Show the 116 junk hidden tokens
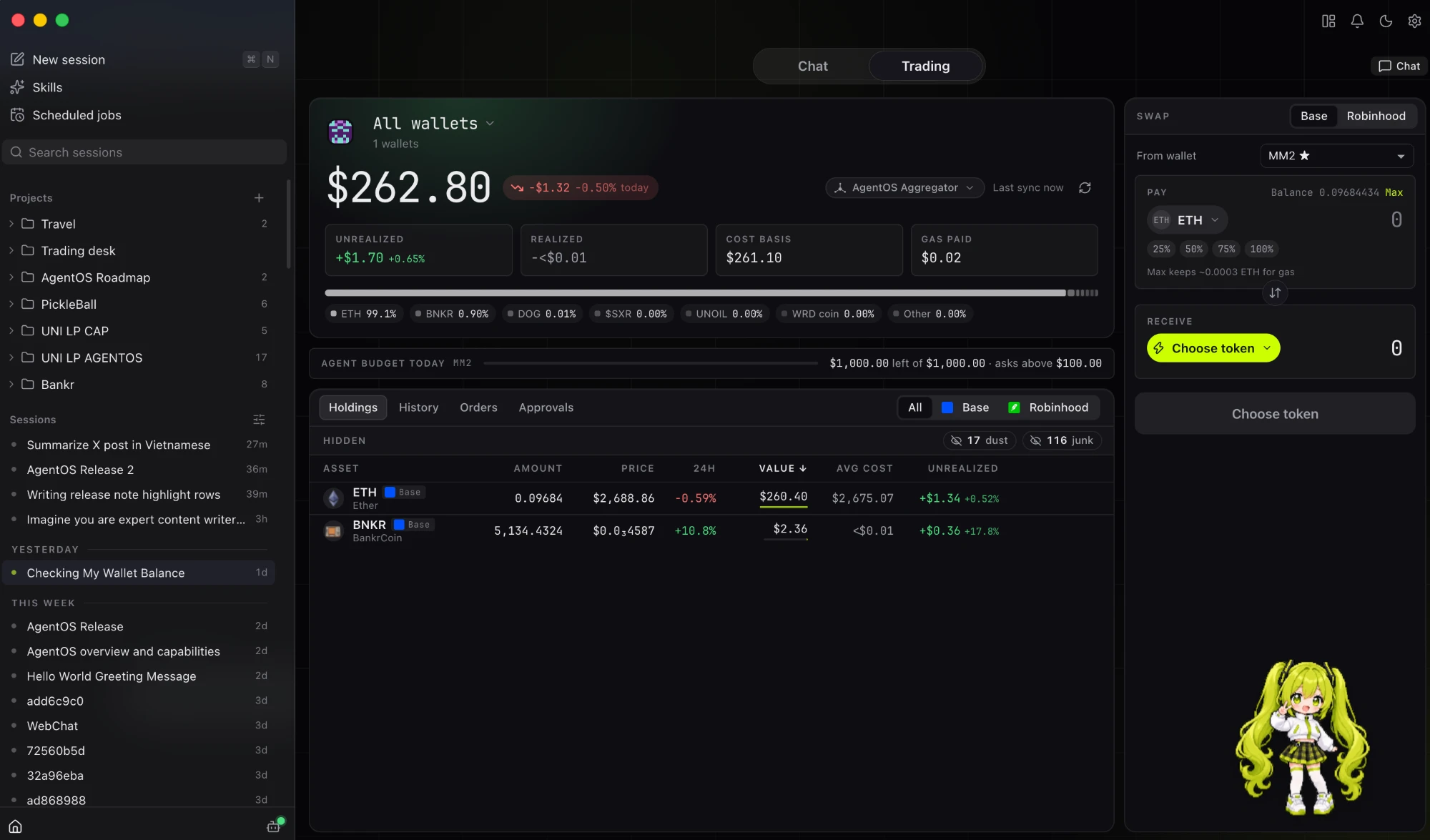This screenshot has width=1430, height=840. pos(1062,440)
